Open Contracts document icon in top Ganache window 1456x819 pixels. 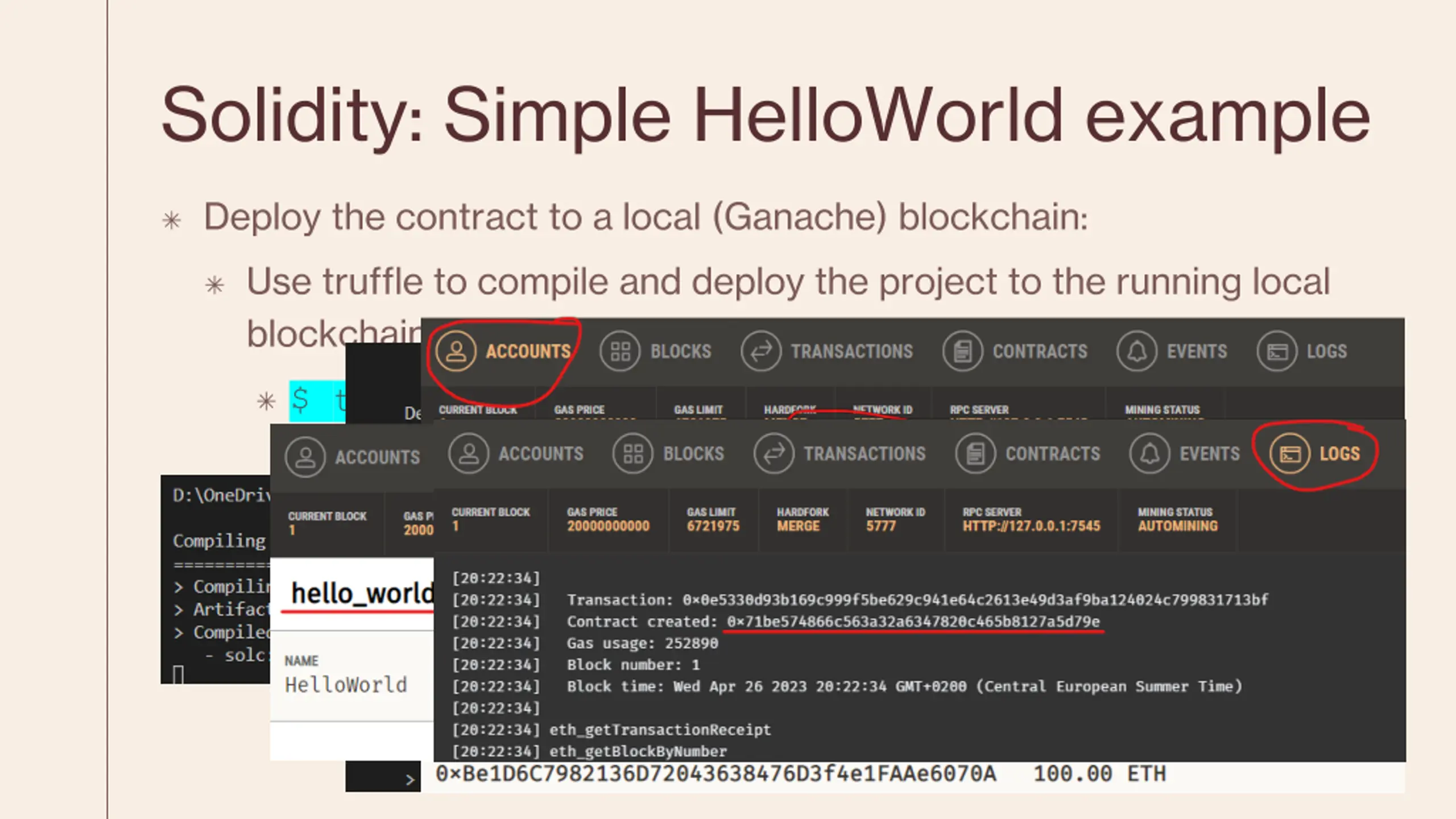point(962,351)
